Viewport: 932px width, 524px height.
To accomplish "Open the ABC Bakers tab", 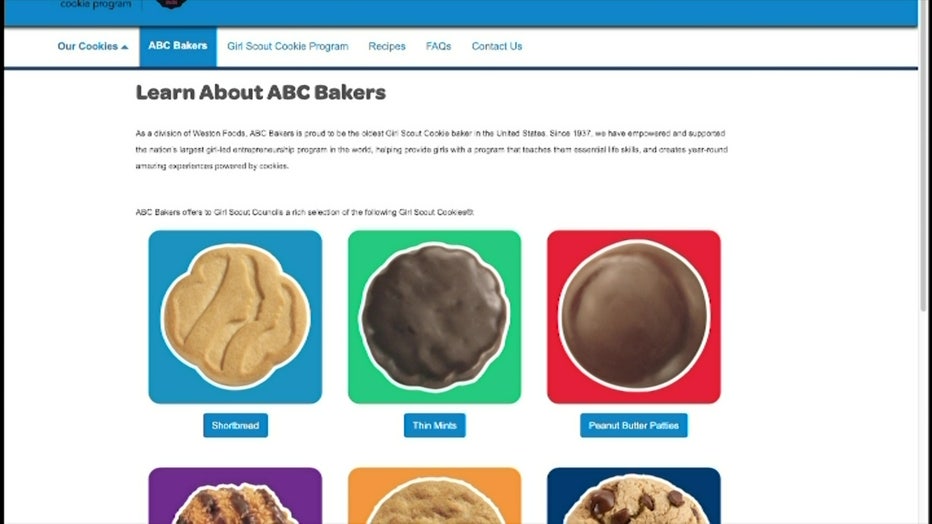I will [x=178, y=46].
